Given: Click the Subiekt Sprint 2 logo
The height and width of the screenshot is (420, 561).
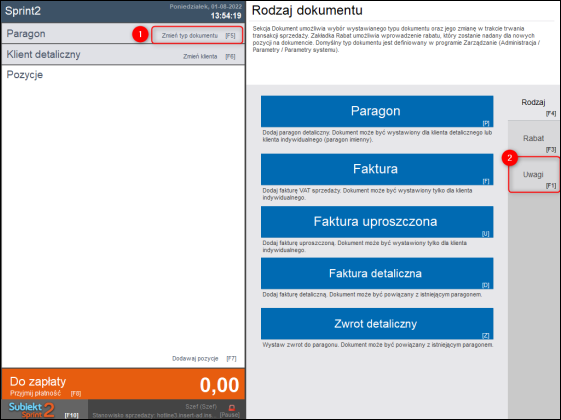Looking at the screenshot, I should click(31, 410).
